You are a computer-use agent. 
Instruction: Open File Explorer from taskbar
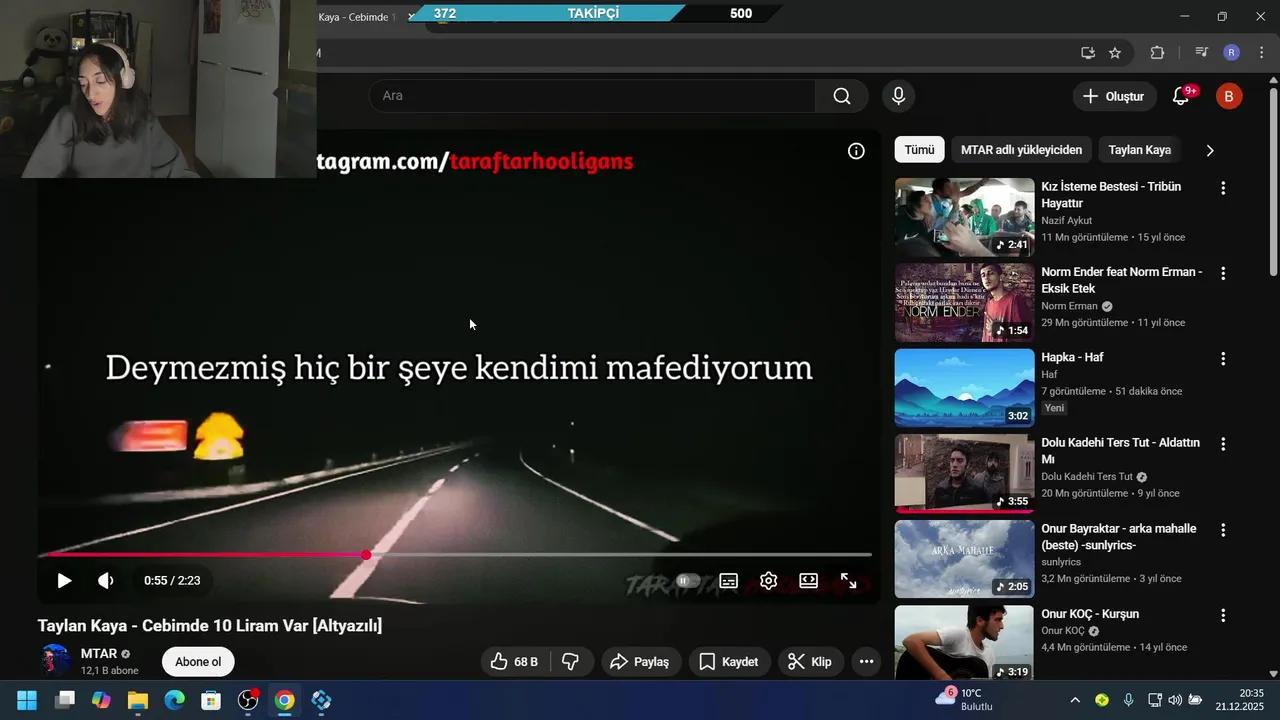tap(137, 700)
